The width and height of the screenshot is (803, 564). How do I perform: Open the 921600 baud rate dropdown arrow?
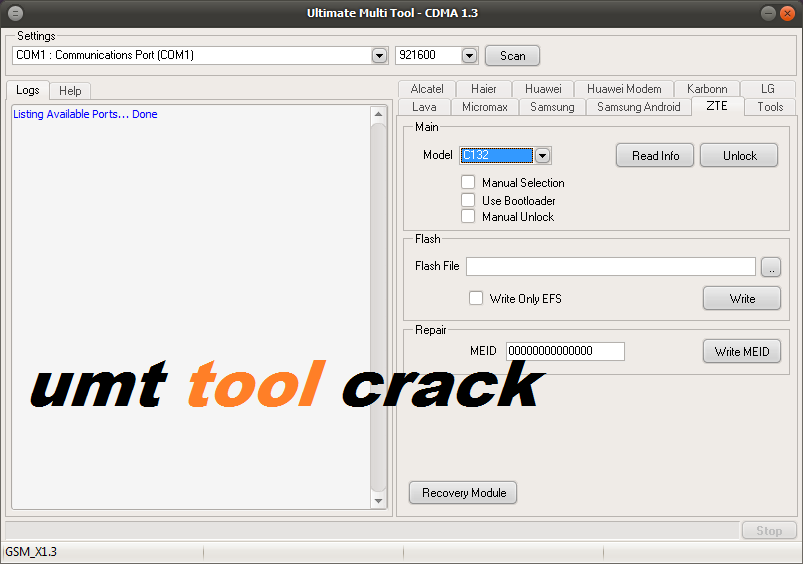click(469, 55)
